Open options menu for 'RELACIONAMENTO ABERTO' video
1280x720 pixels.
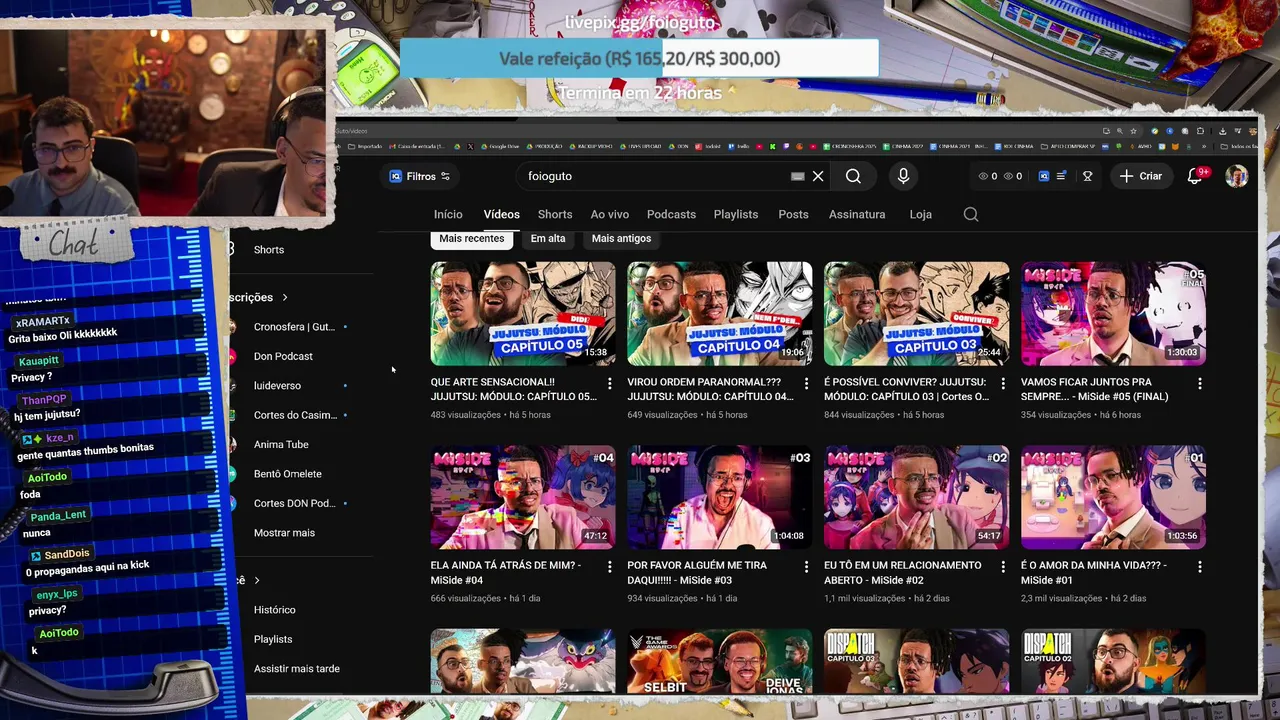pos(1003,567)
